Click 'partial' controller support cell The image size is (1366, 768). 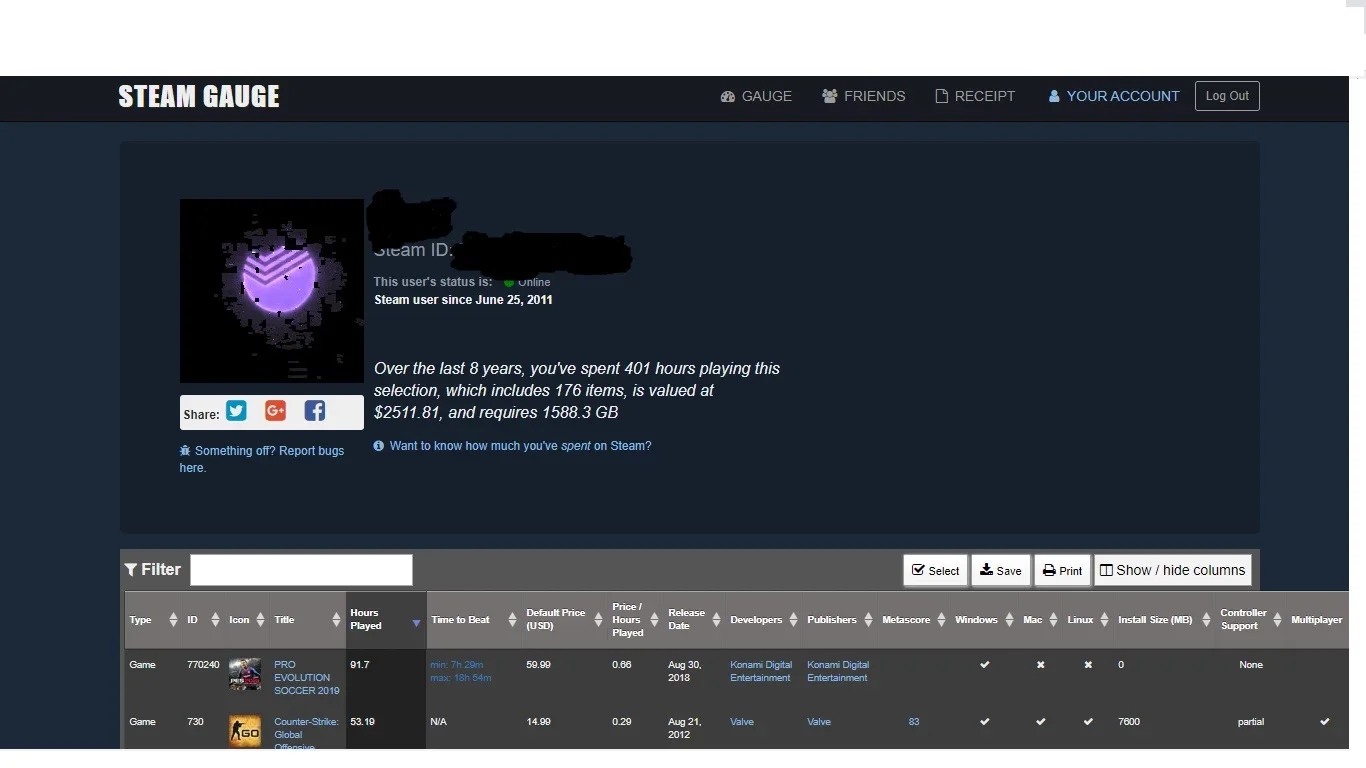pyautogui.click(x=1251, y=722)
